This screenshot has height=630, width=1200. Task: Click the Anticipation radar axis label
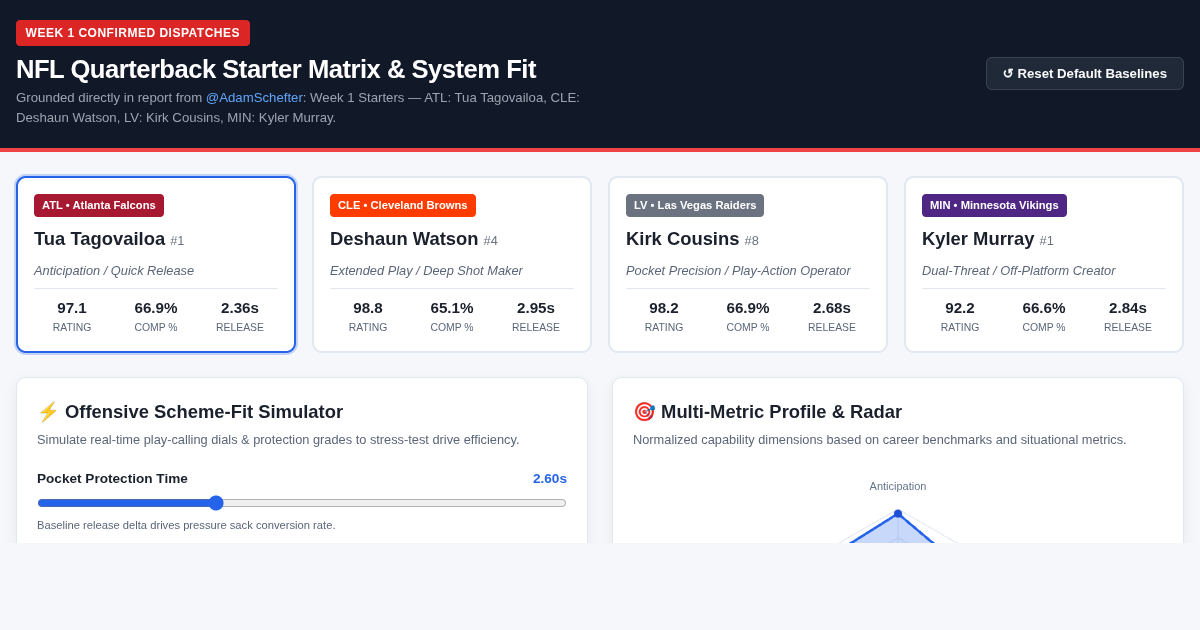coord(898,486)
